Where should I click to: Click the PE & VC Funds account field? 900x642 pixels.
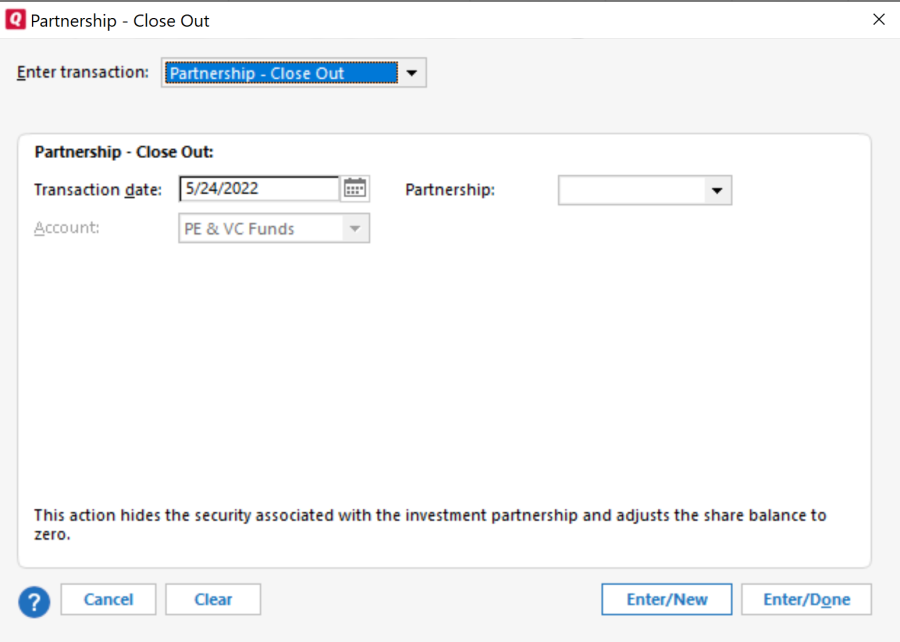260,229
